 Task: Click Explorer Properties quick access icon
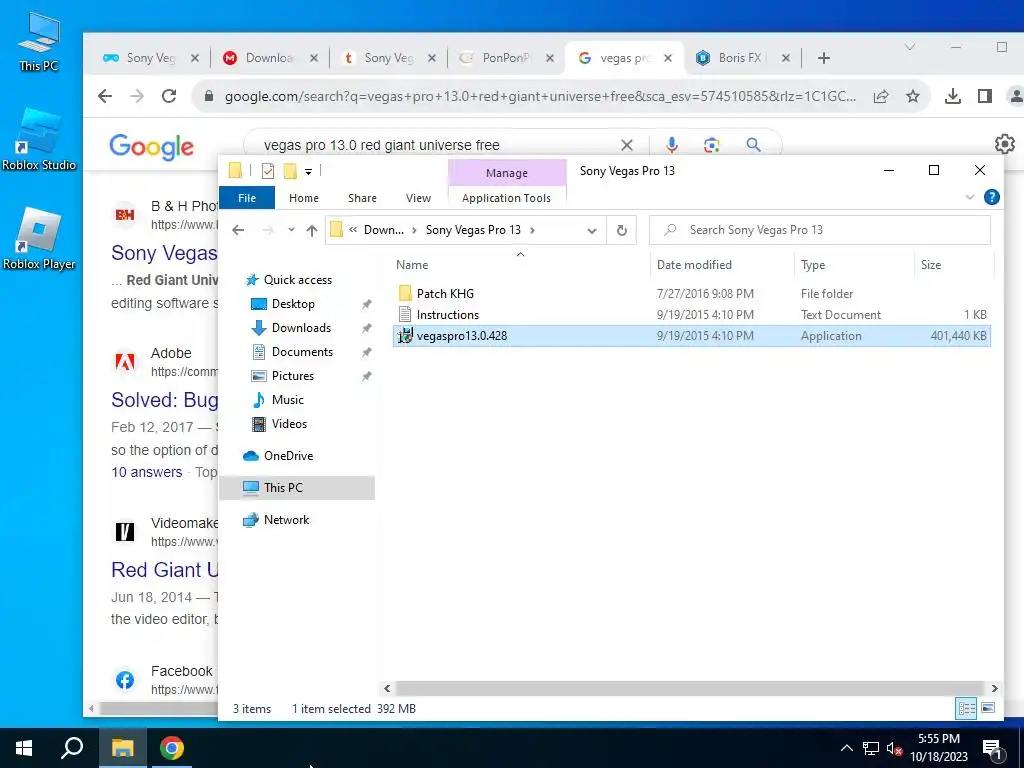(268, 171)
